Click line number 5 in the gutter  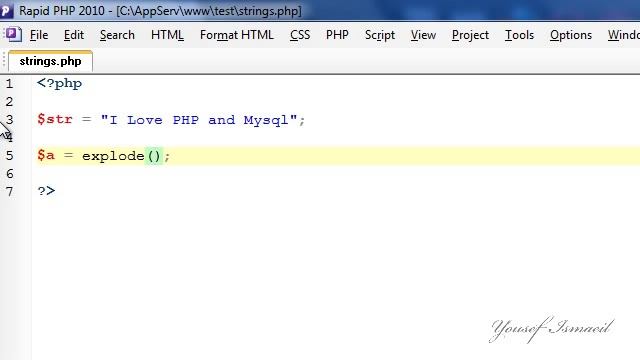[x=9, y=156]
